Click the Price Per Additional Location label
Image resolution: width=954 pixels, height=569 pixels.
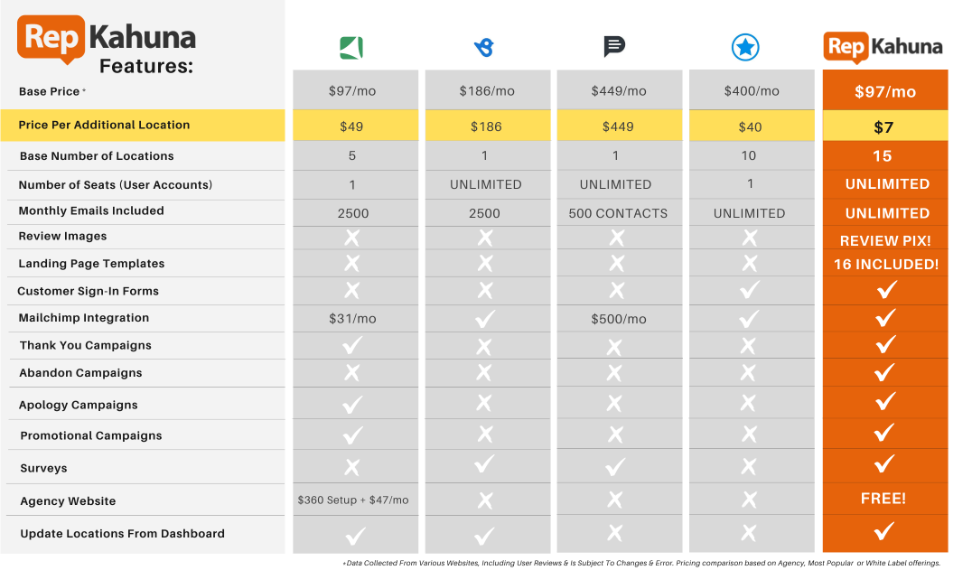pyautogui.click(x=104, y=125)
